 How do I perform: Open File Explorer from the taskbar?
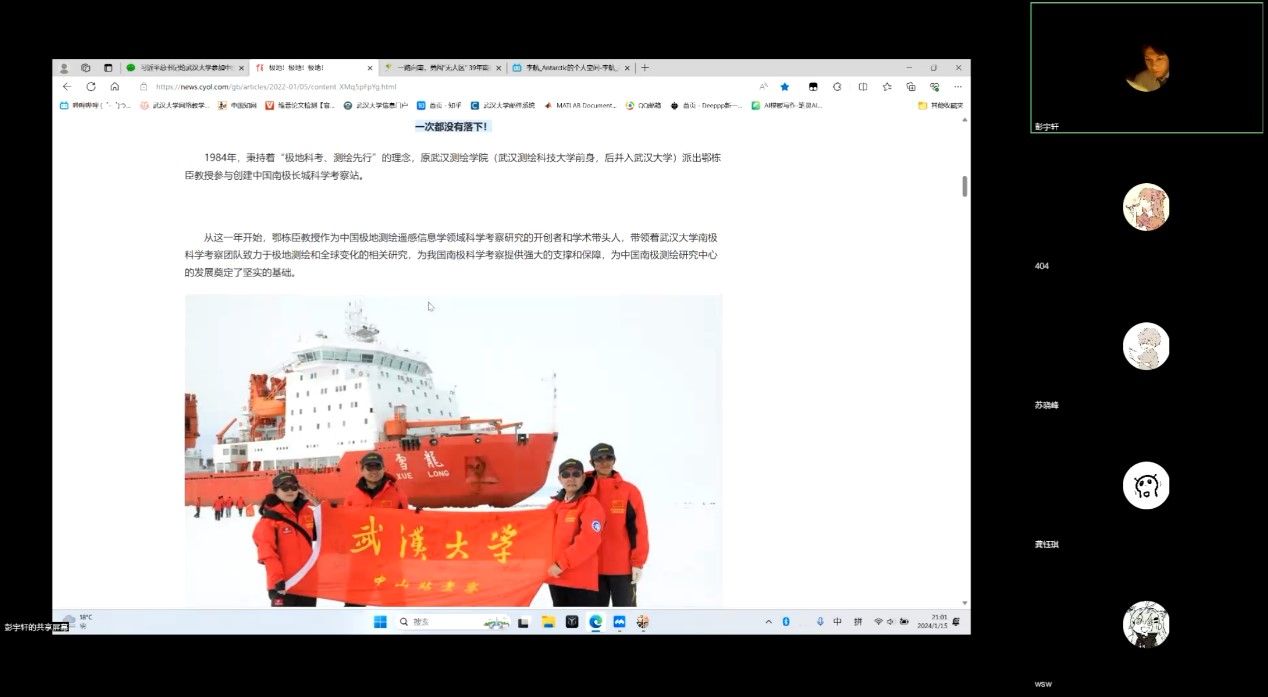pyautogui.click(x=548, y=622)
